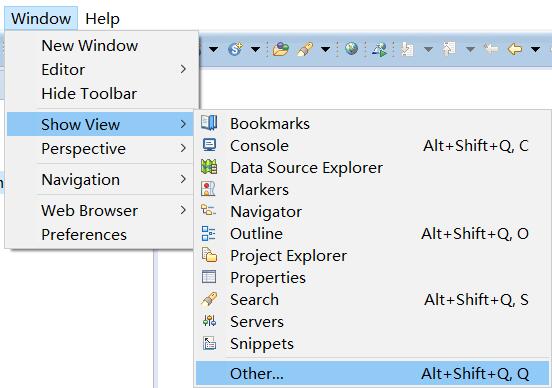Click the Project Explorer folder icon
The width and height of the screenshot is (552, 388).
[x=209, y=255]
